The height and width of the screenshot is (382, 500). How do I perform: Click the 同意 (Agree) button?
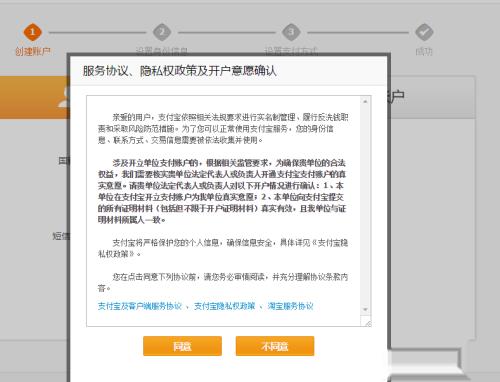coord(182,346)
